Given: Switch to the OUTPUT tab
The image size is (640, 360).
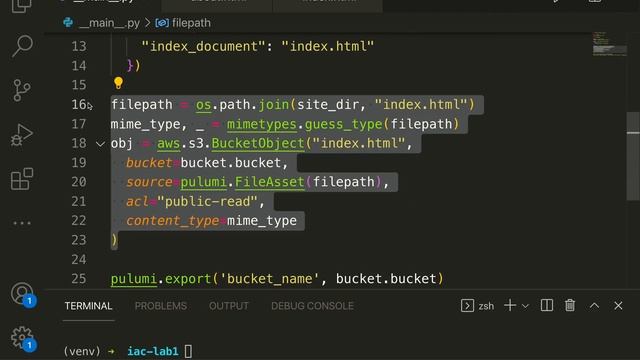Looking at the screenshot, I should tap(229, 306).
